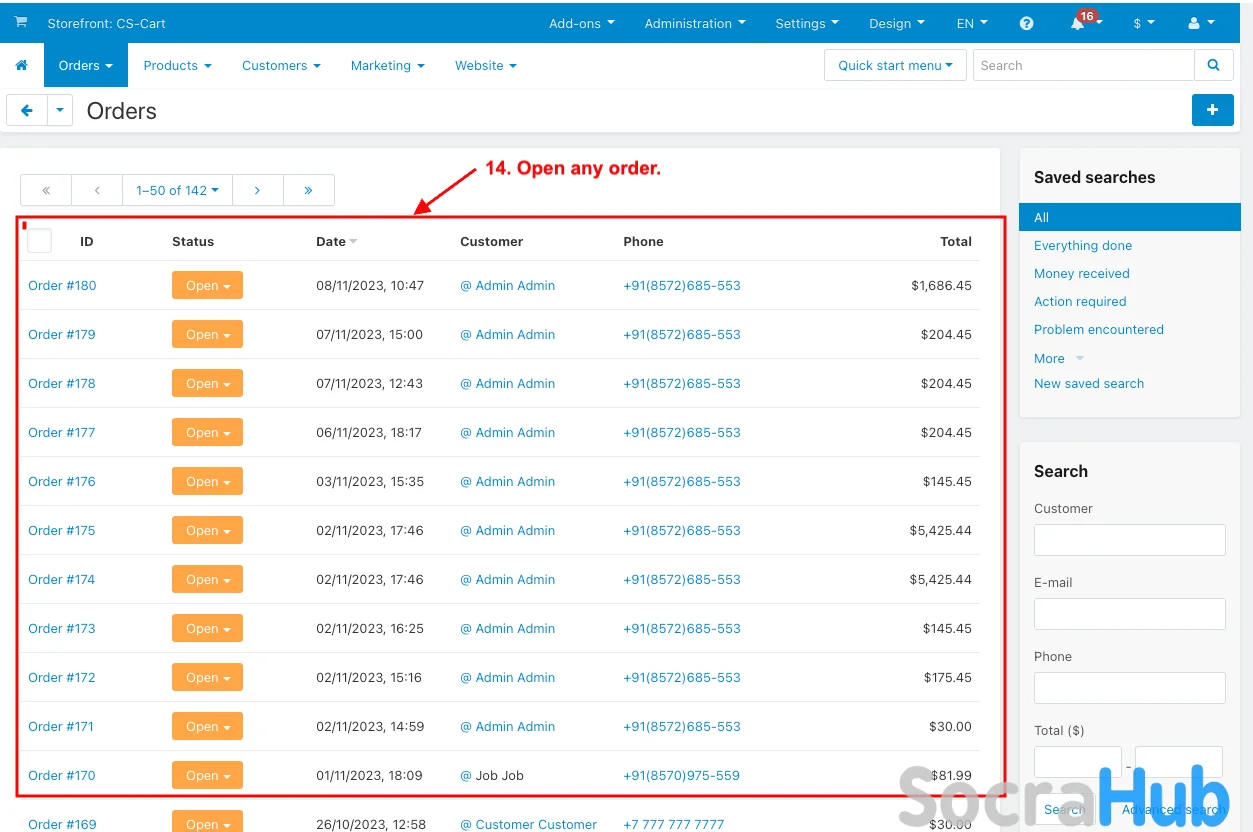Jump to last page of orders
The height and width of the screenshot is (832, 1253).
(x=308, y=190)
